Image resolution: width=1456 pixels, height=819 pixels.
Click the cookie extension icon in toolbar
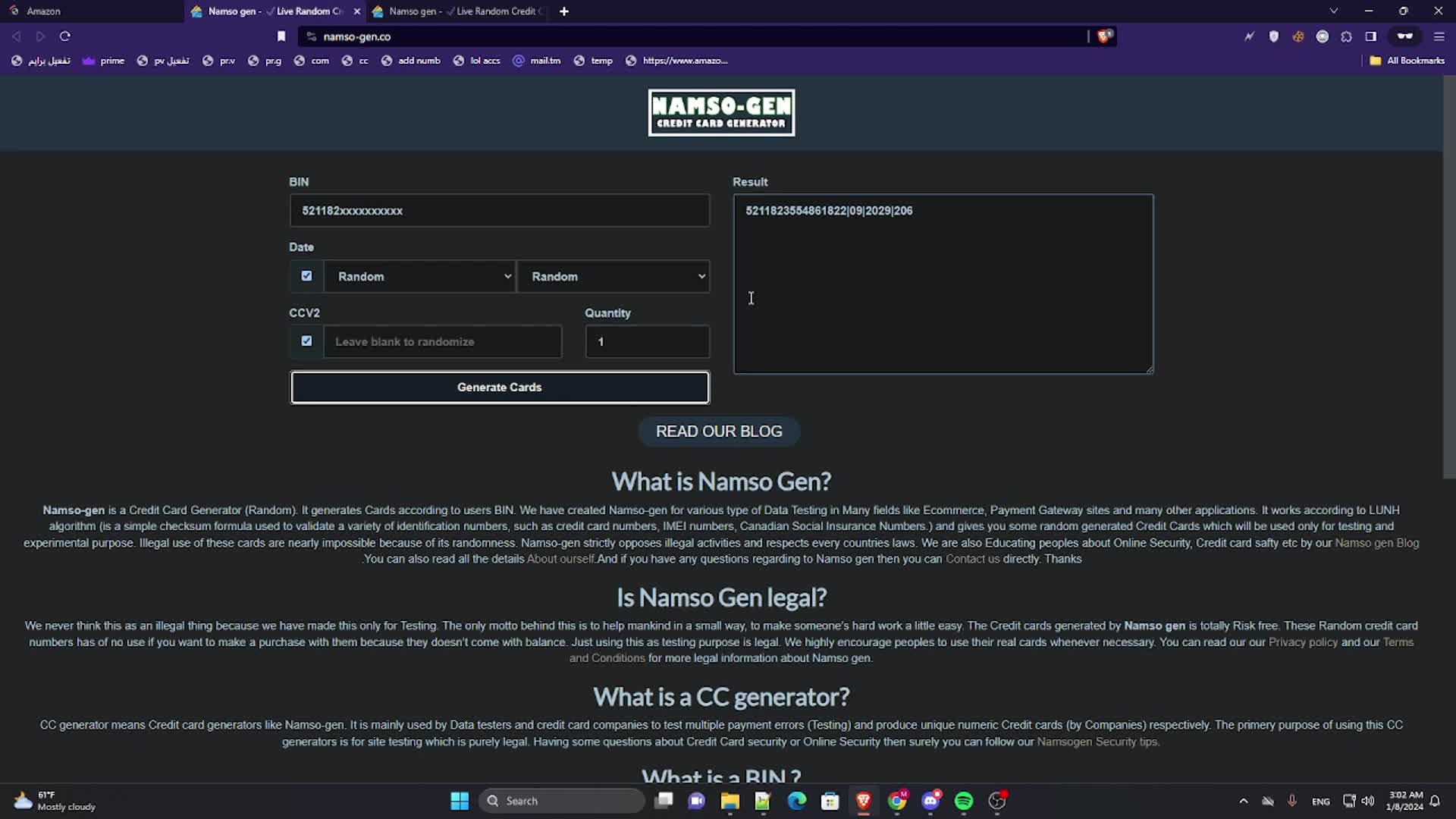(1298, 36)
